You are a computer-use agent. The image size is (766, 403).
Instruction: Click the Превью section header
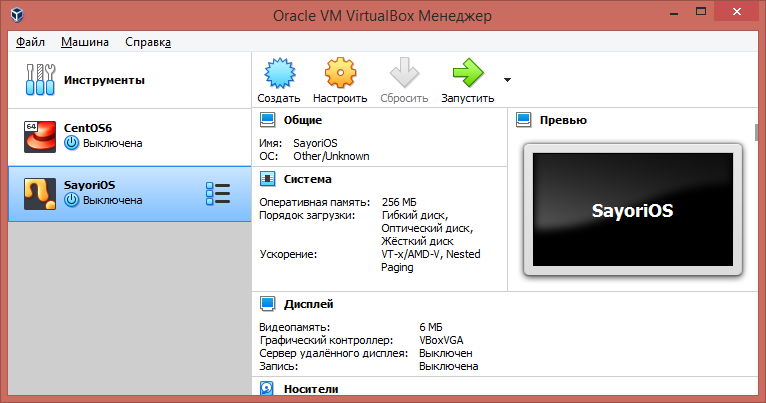pos(563,120)
